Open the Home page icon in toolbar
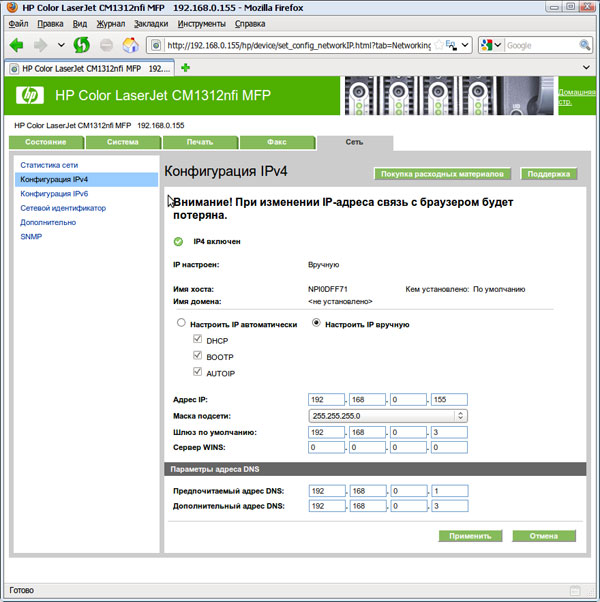 pos(131,45)
